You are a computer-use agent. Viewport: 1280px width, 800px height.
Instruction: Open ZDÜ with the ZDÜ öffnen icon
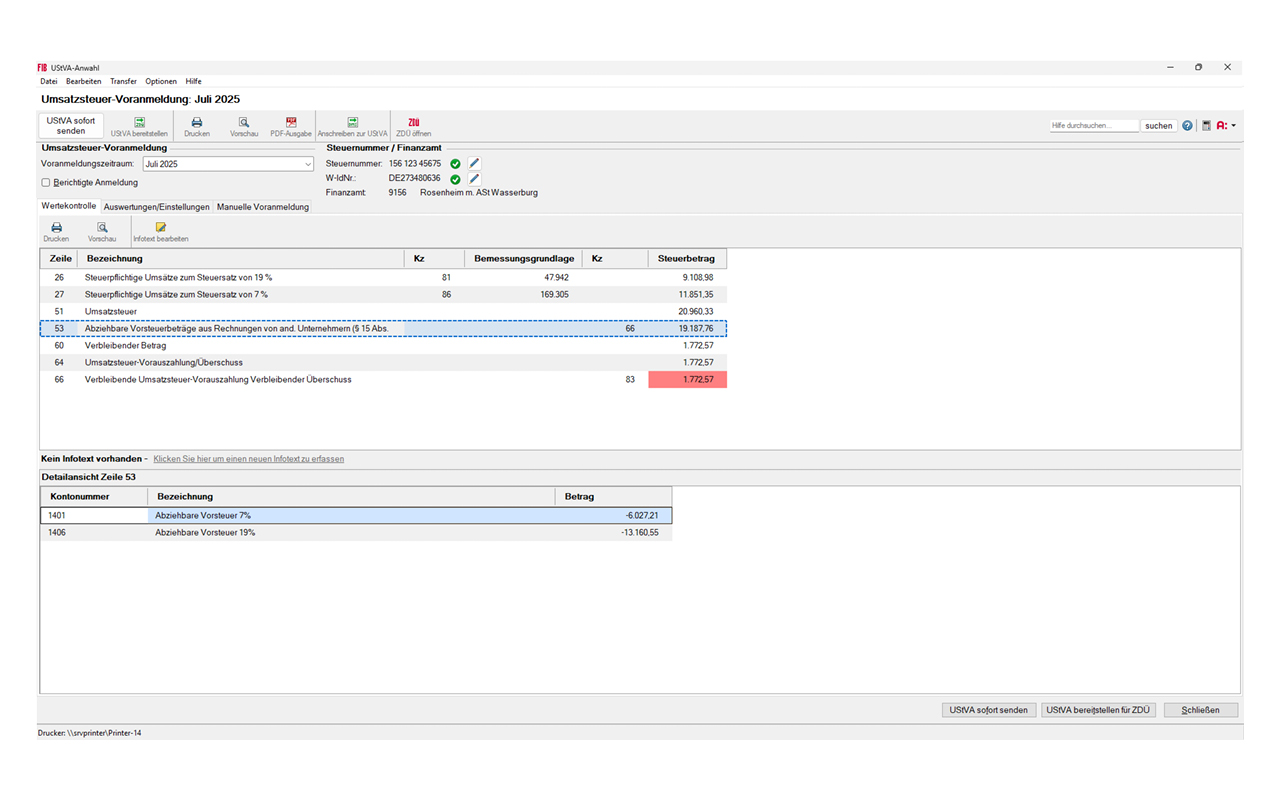(x=413, y=124)
